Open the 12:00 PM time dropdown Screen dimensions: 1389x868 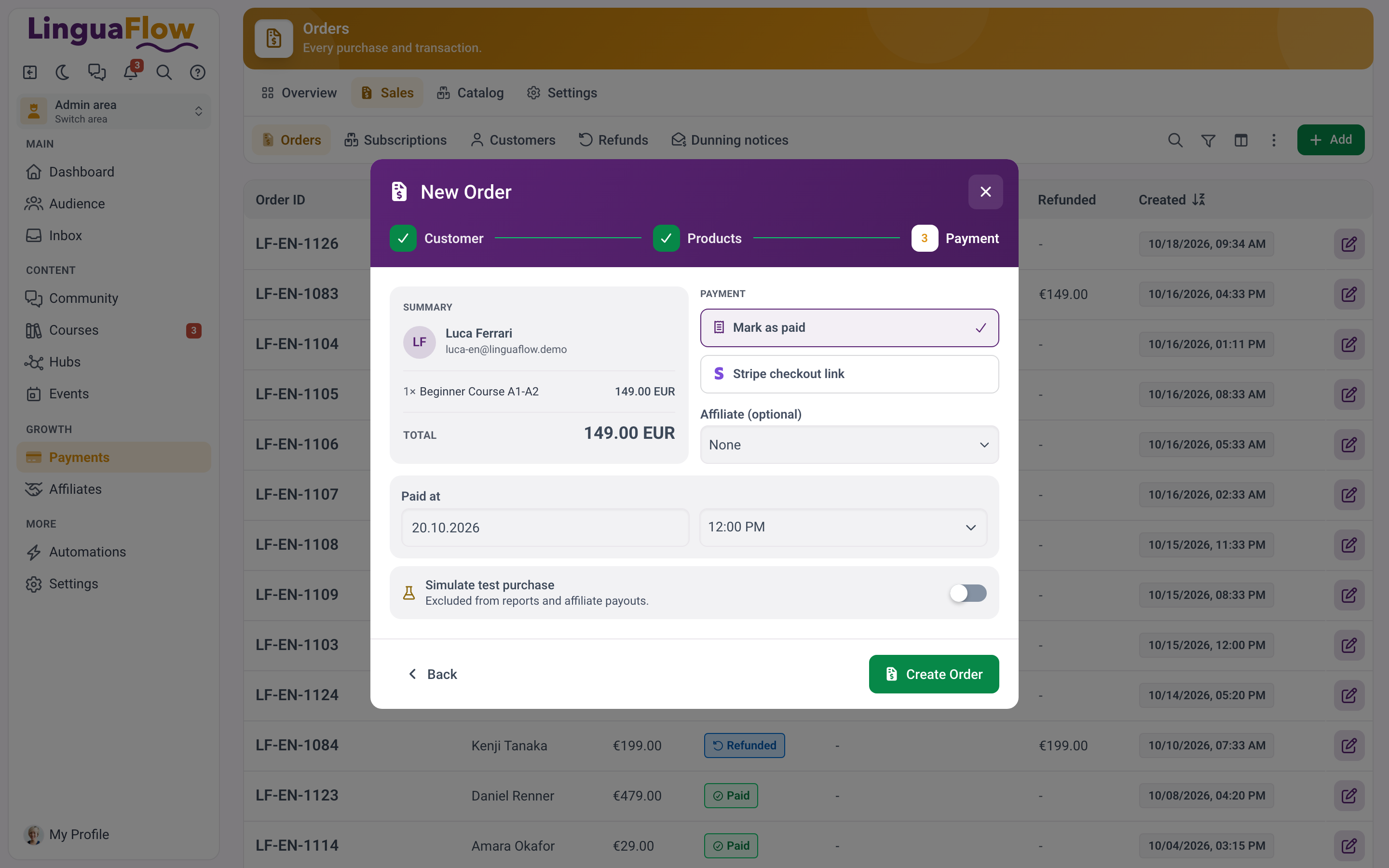coord(843,527)
